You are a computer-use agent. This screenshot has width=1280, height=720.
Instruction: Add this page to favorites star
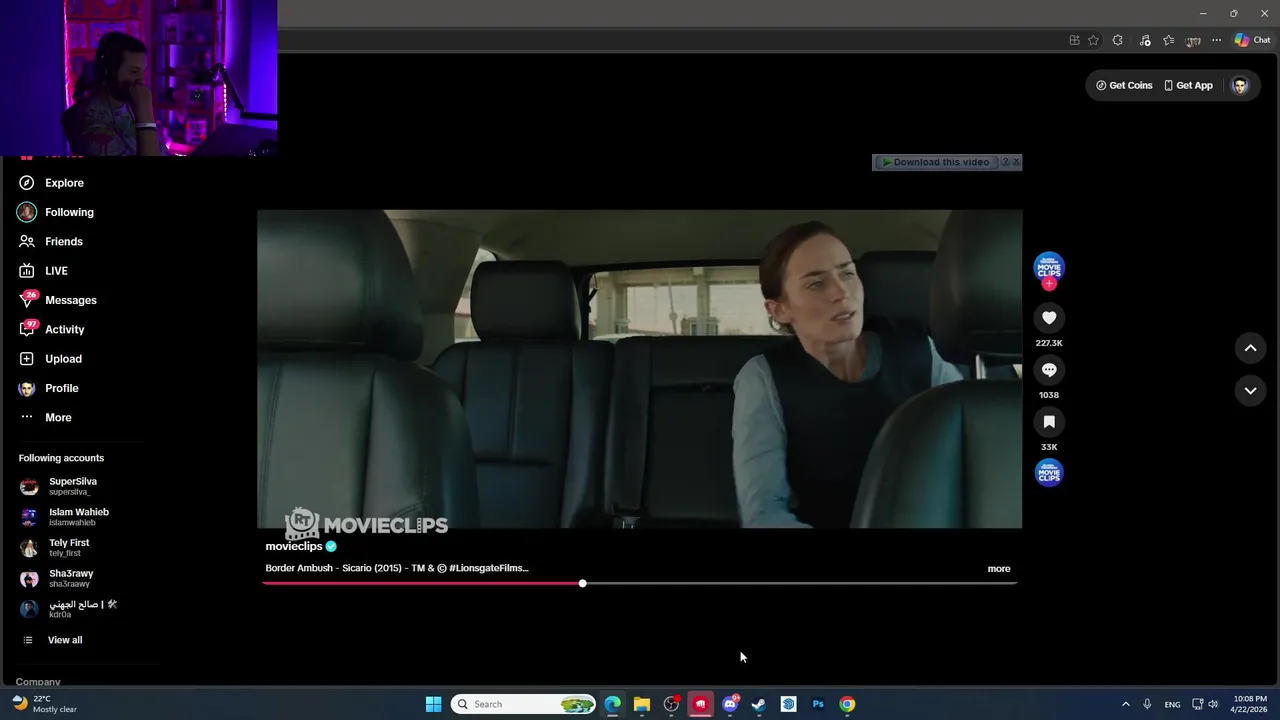1093,40
